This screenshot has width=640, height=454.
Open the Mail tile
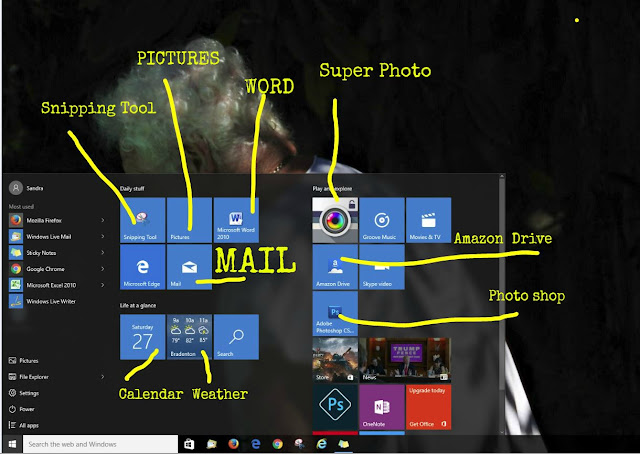[189, 267]
